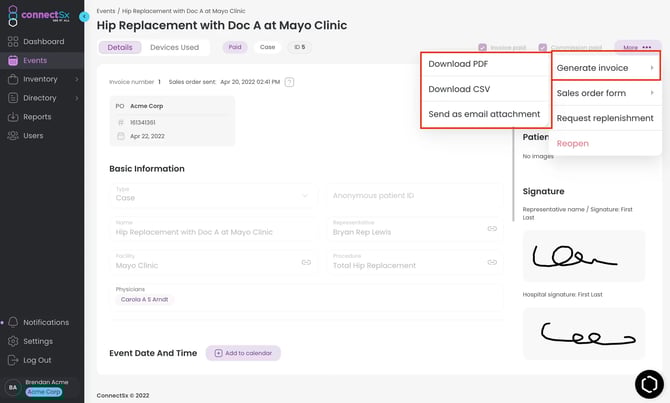Open the Type dropdown showing Case

click(x=213, y=195)
